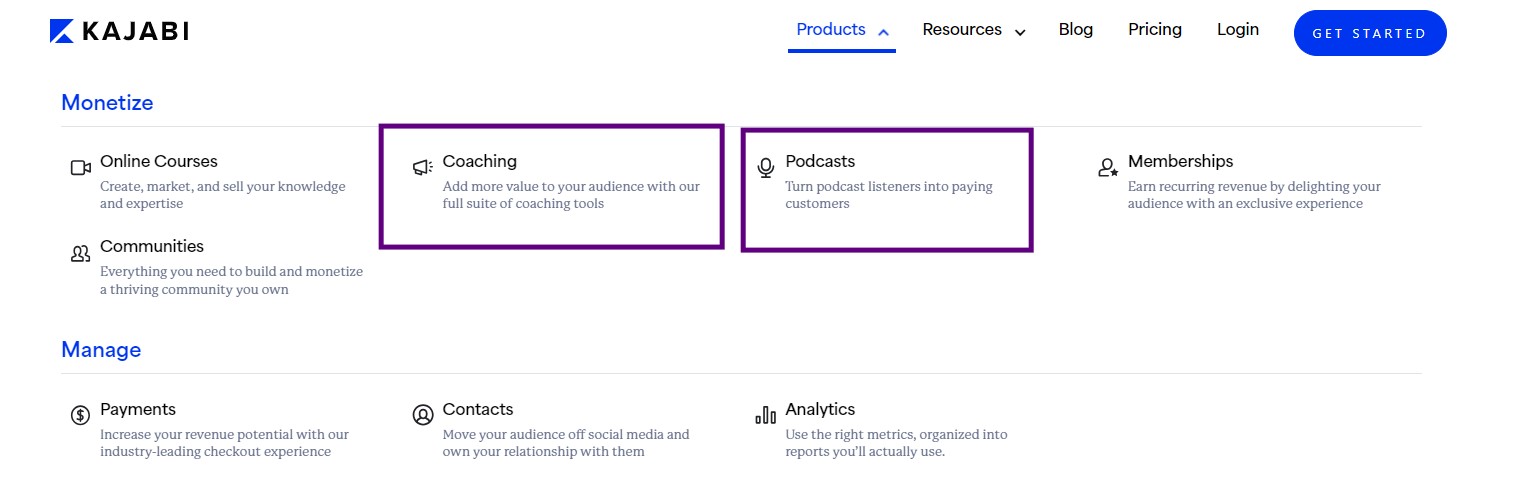Open the Memberships product link

pyautogui.click(x=1181, y=161)
